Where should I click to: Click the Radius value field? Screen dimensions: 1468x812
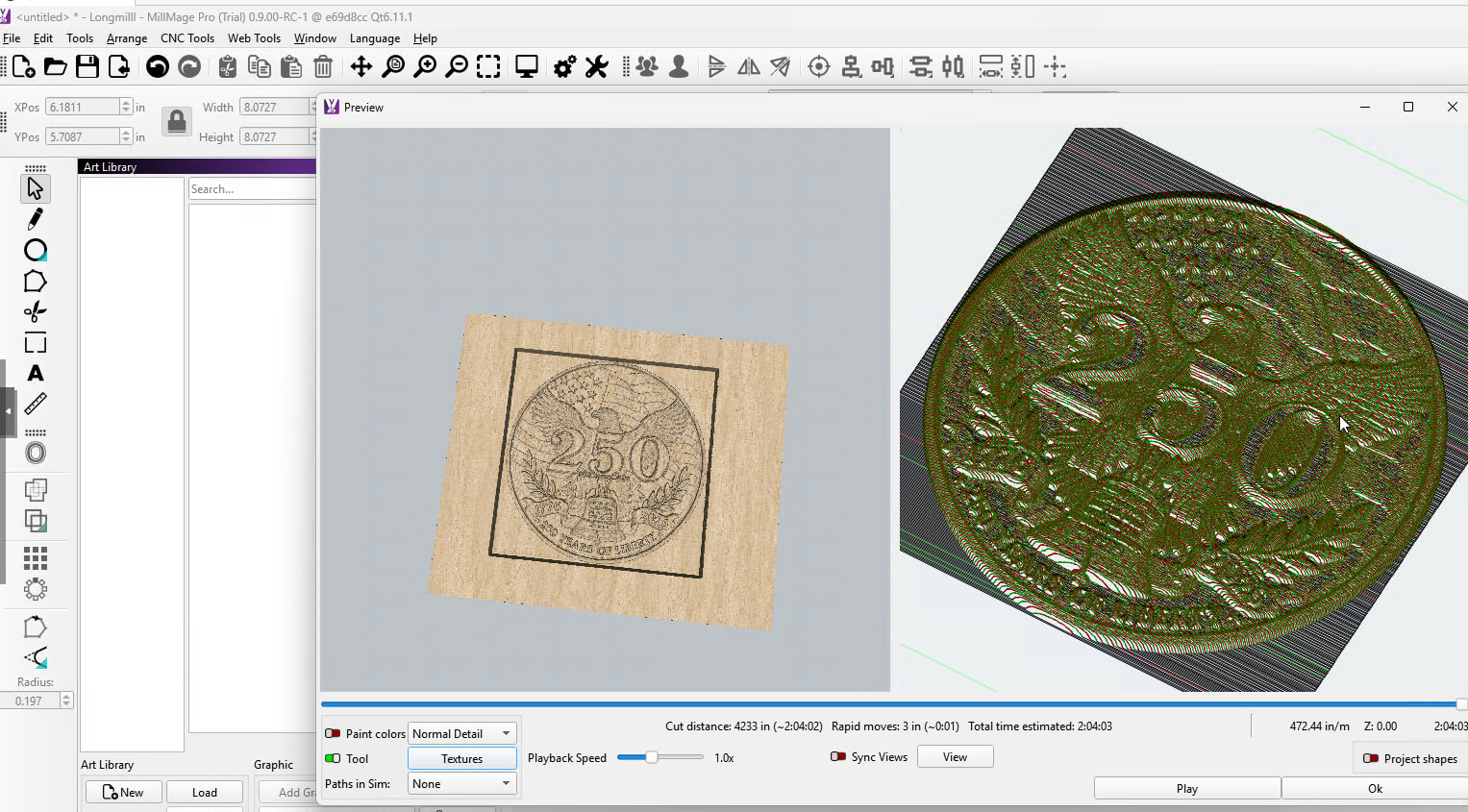30,701
